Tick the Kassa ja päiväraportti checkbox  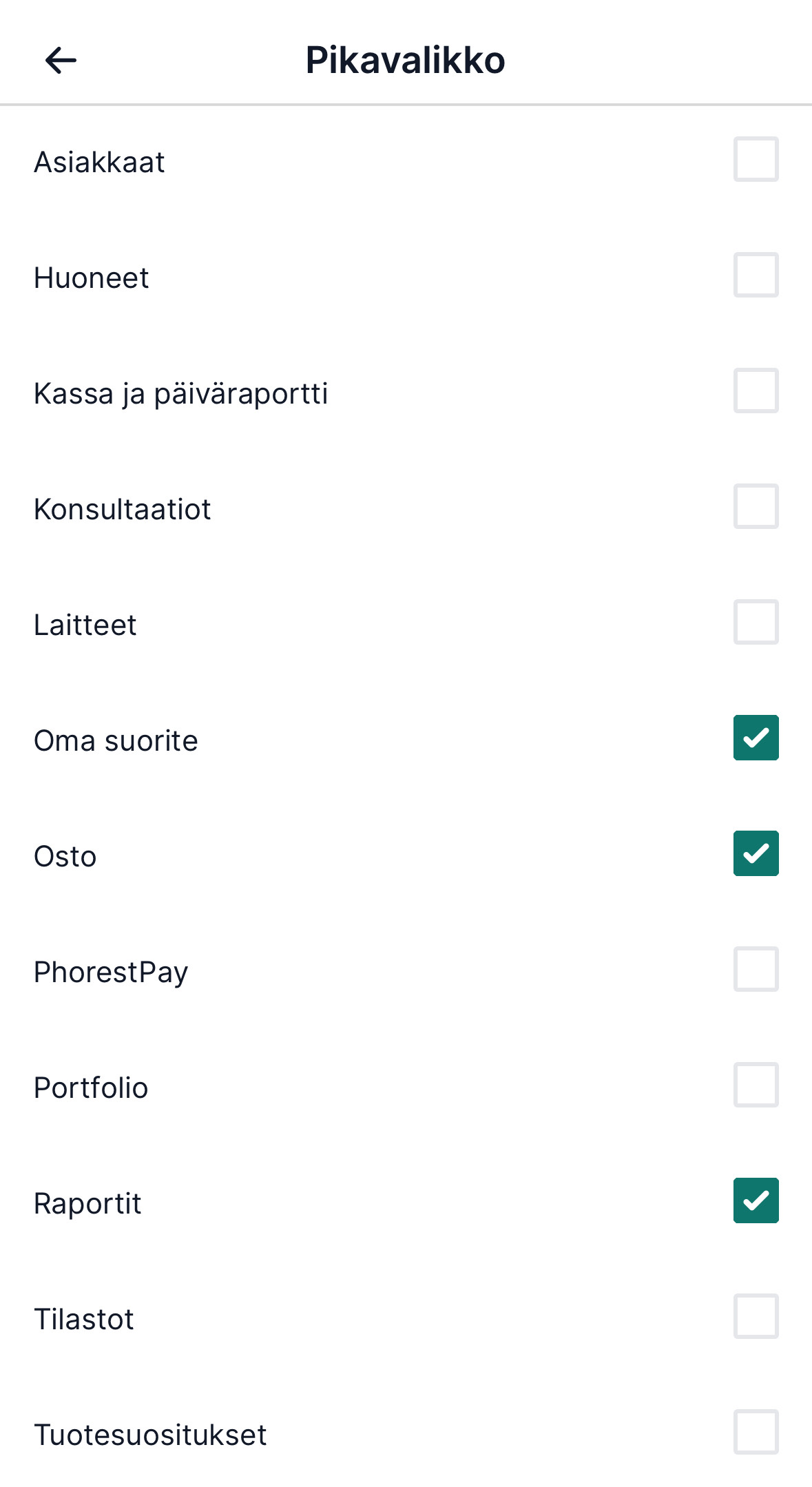(756, 391)
